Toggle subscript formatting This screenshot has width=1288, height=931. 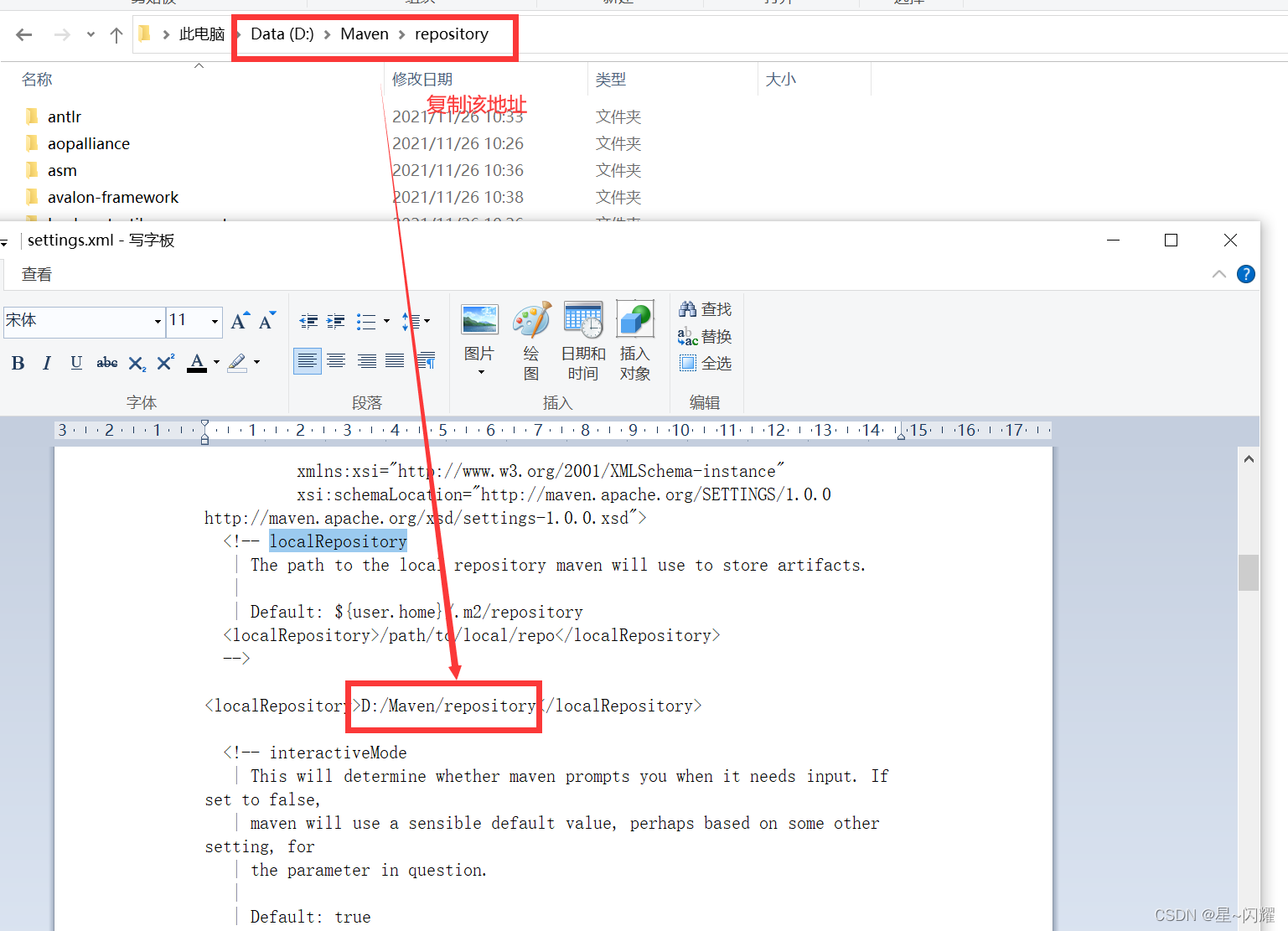click(137, 363)
